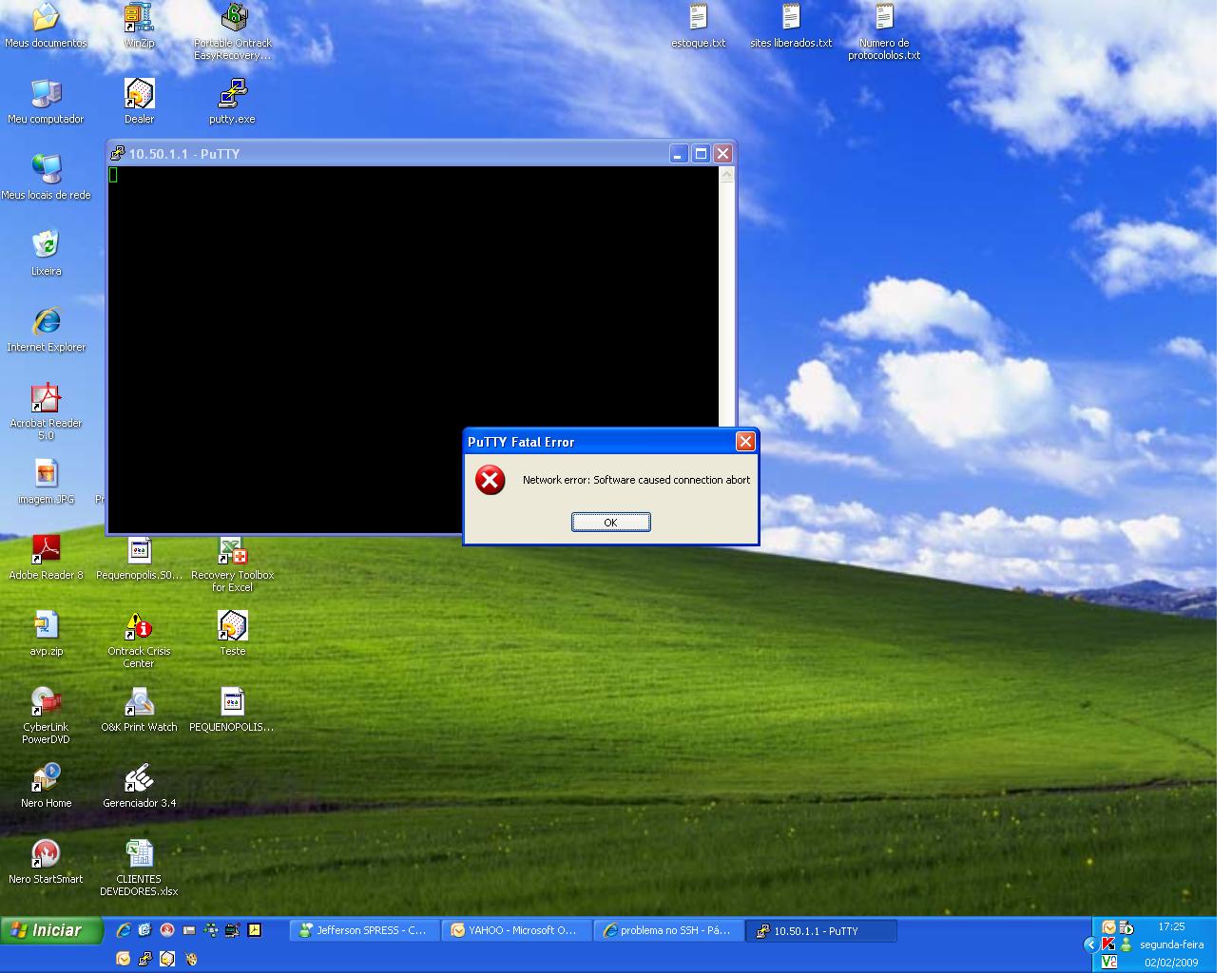Open the Outlook tray icon
The width and height of the screenshot is (1232, 973).
1108,927
